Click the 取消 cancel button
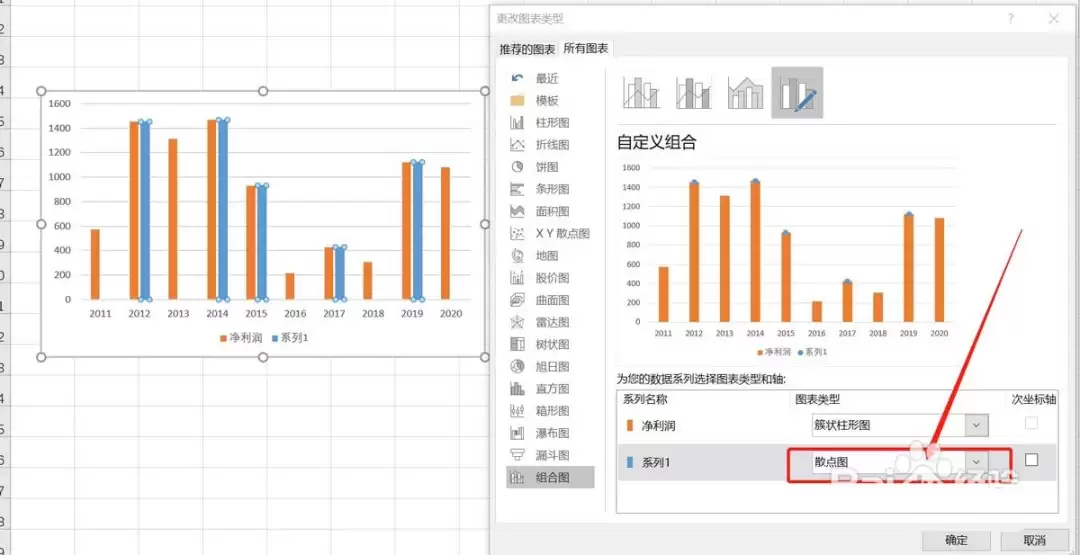The height and width of the screenshot is (555, 1080). [x=1035, y=541]
